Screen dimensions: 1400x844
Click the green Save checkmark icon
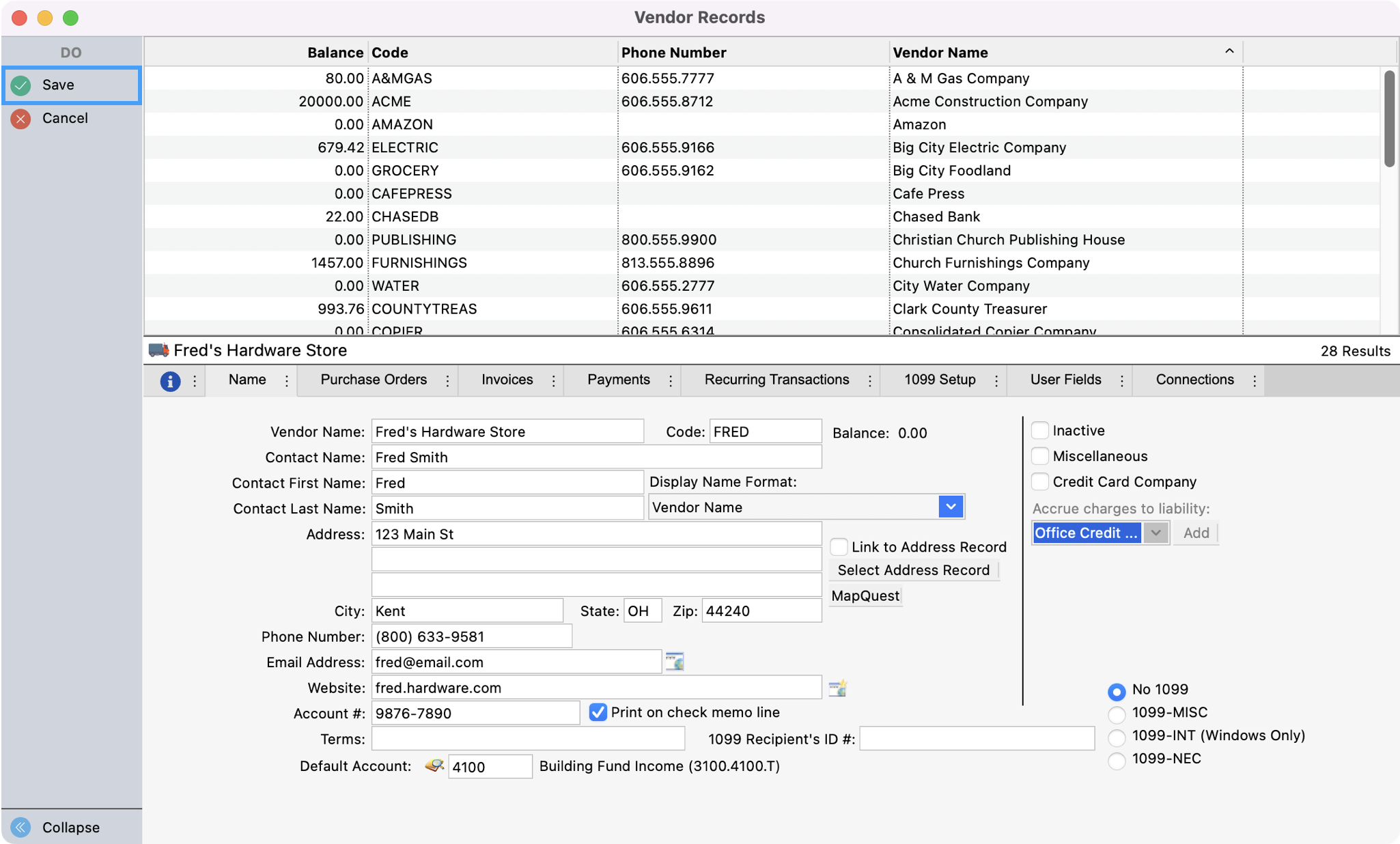tap(21, 85)
